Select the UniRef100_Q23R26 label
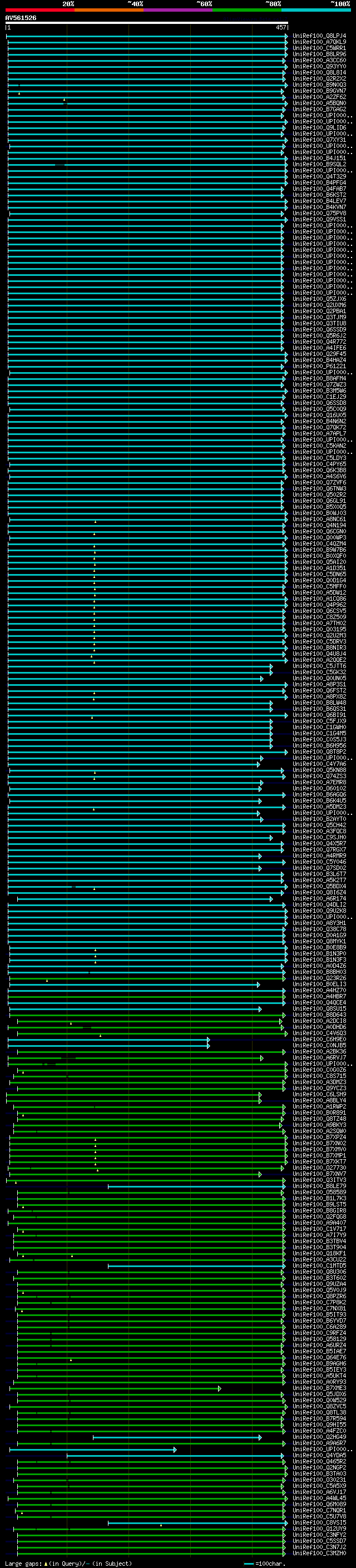The height and width of the screenshot is (1568, 356). pyautogui.click(x=319, y=978)
